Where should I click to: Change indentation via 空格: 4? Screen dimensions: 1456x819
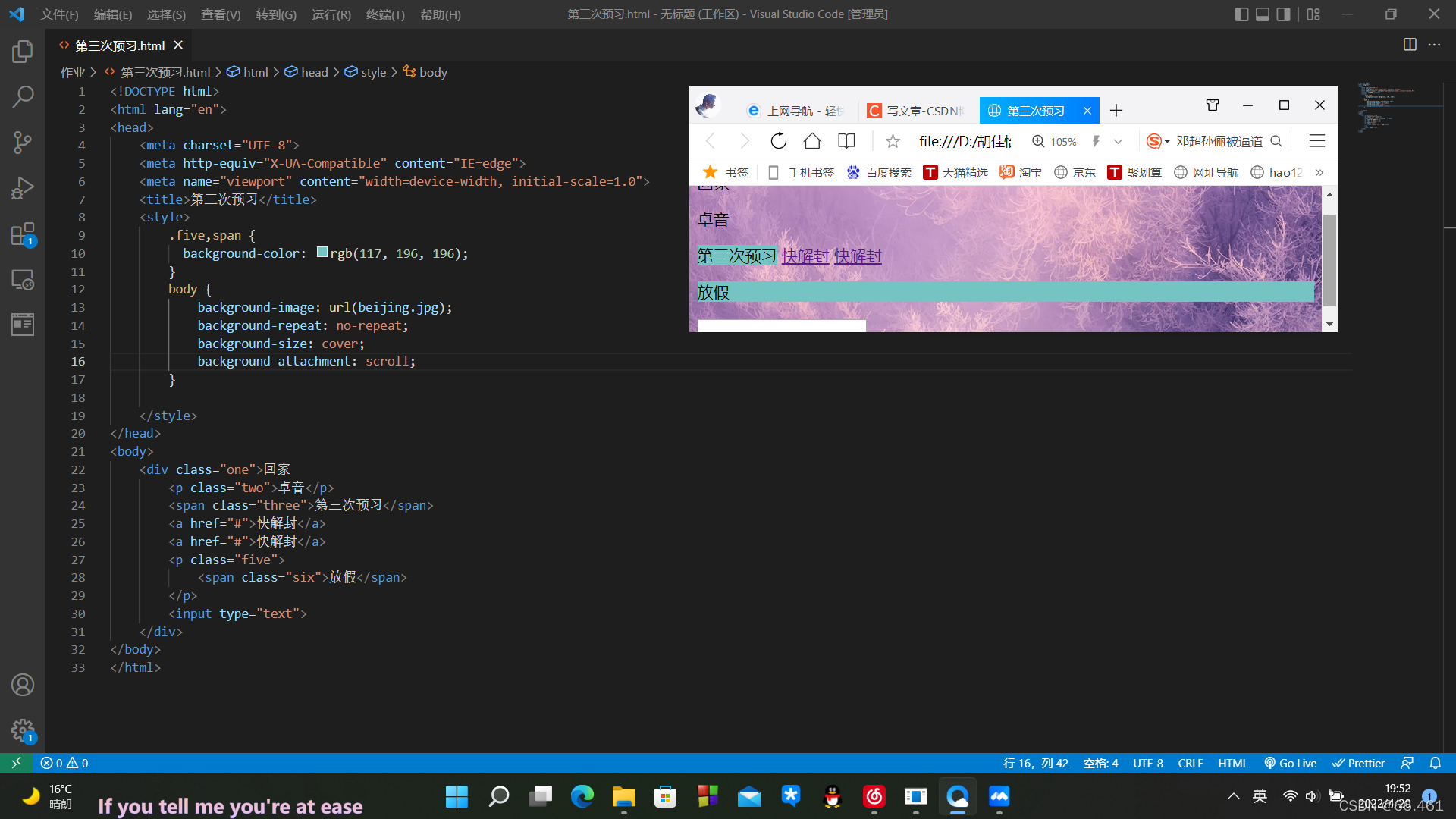(1100, 763)
